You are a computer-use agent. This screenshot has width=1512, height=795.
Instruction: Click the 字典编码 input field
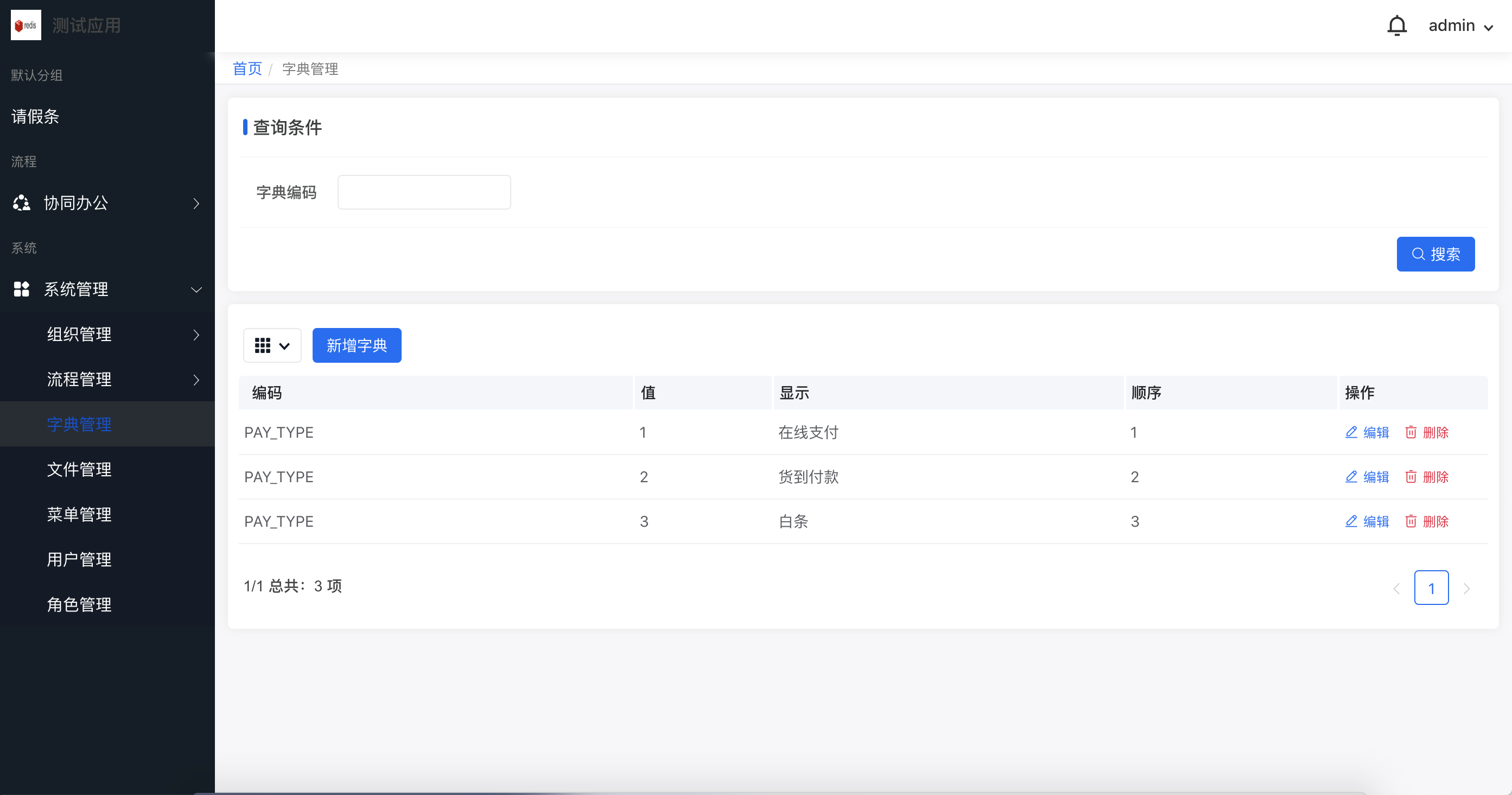tap(424, 192)
